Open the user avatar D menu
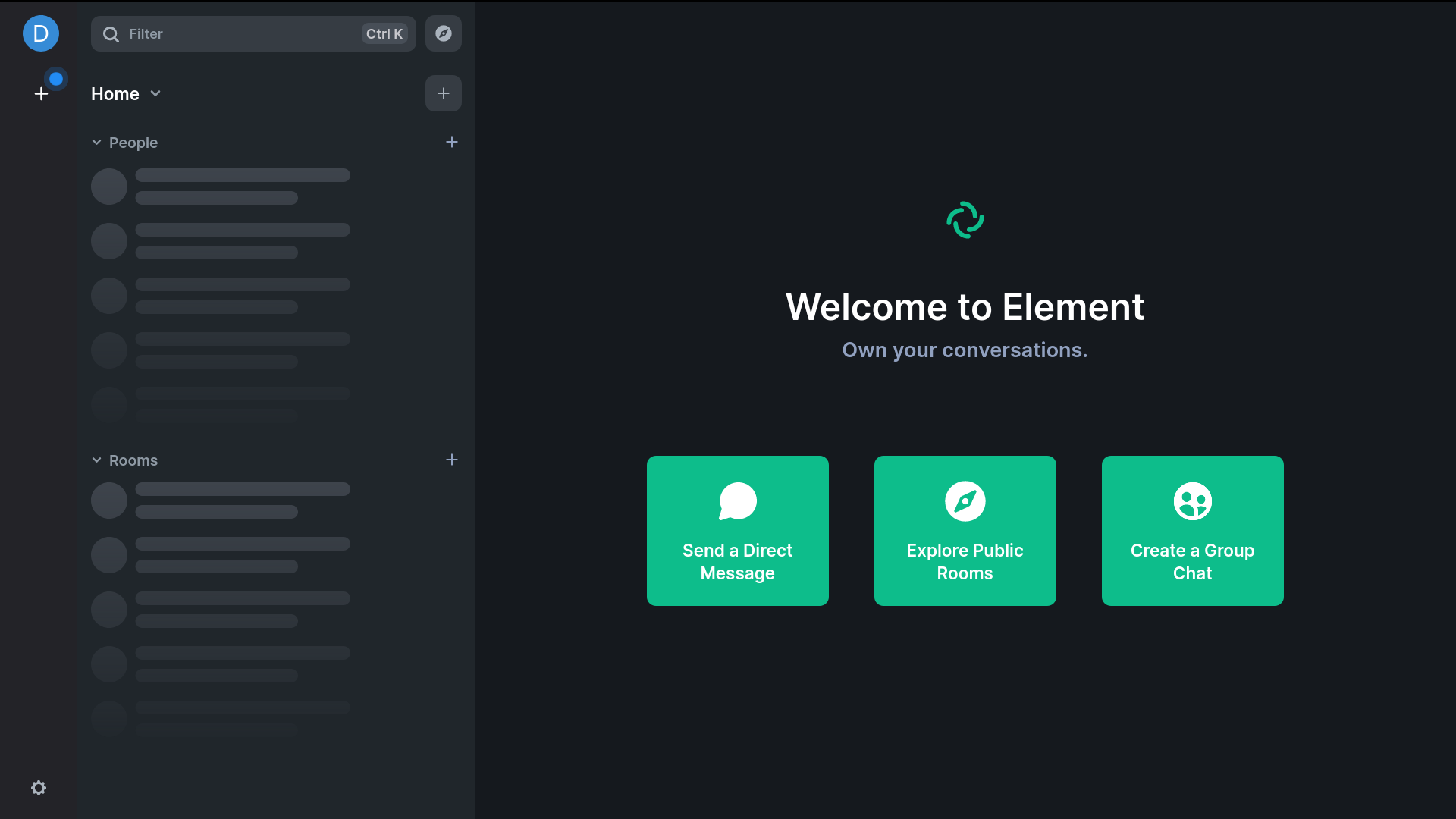The height and width of the screenshot is (819, 1456). 41,33
